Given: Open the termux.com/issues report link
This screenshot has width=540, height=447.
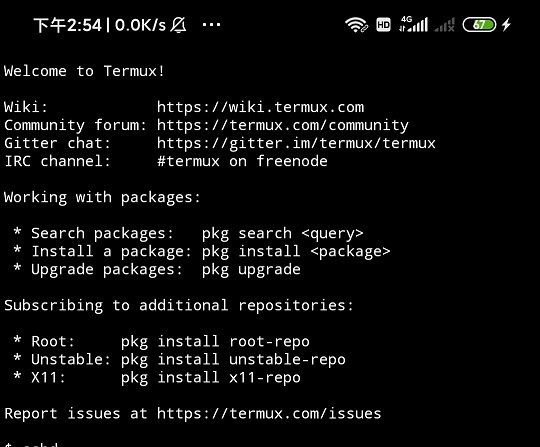Looking at the screenshot, I should 269,413.
